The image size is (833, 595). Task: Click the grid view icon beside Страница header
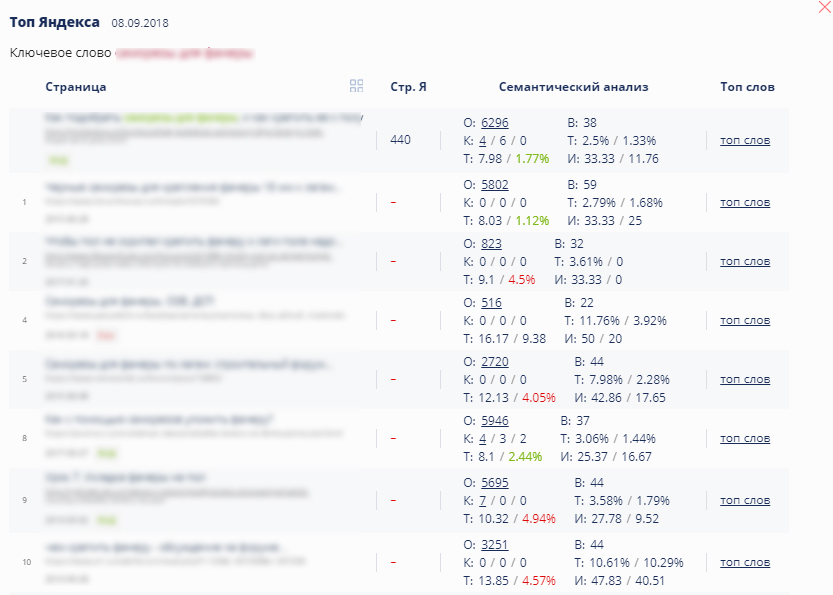(x=357, y=87)
